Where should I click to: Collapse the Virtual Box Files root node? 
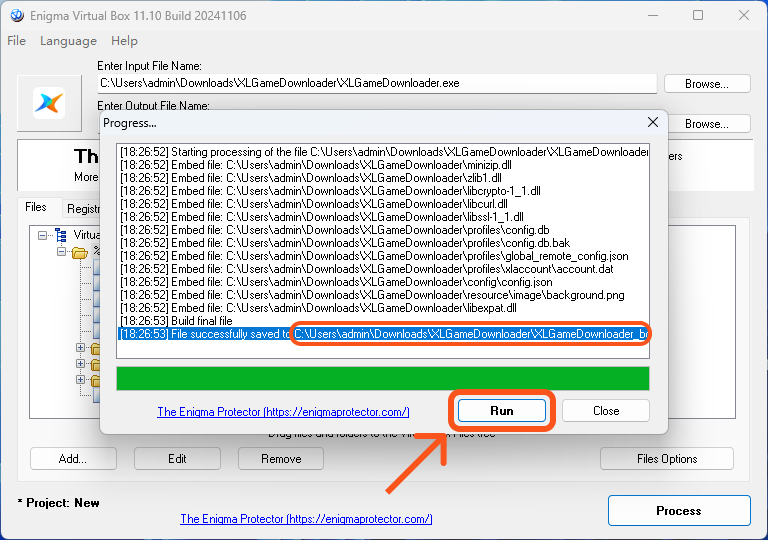pyautogui.click(x=43, y=236)
